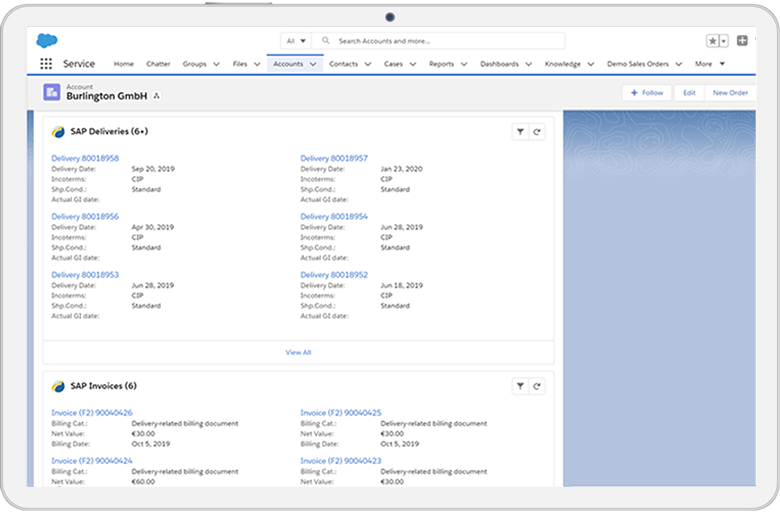The image size is (780, 513).
Task: Click the €60.00 net value
Action: [143, 482]
